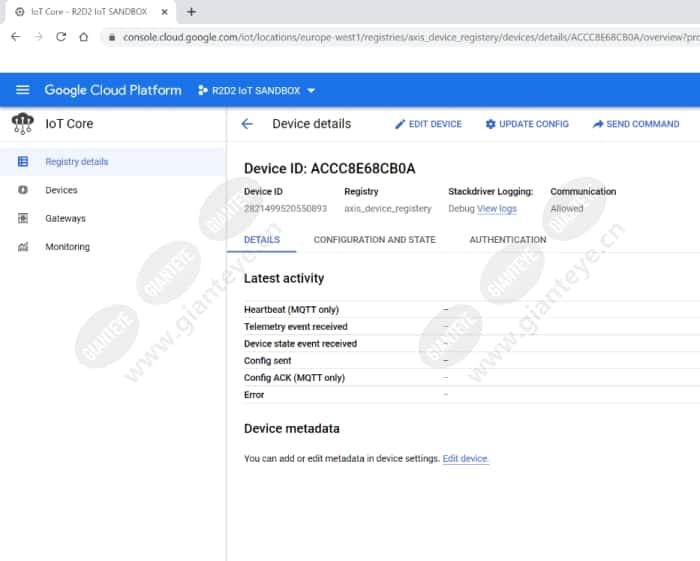
Task: Click the Telemetry event received row
Action: [x=471, y=327]
